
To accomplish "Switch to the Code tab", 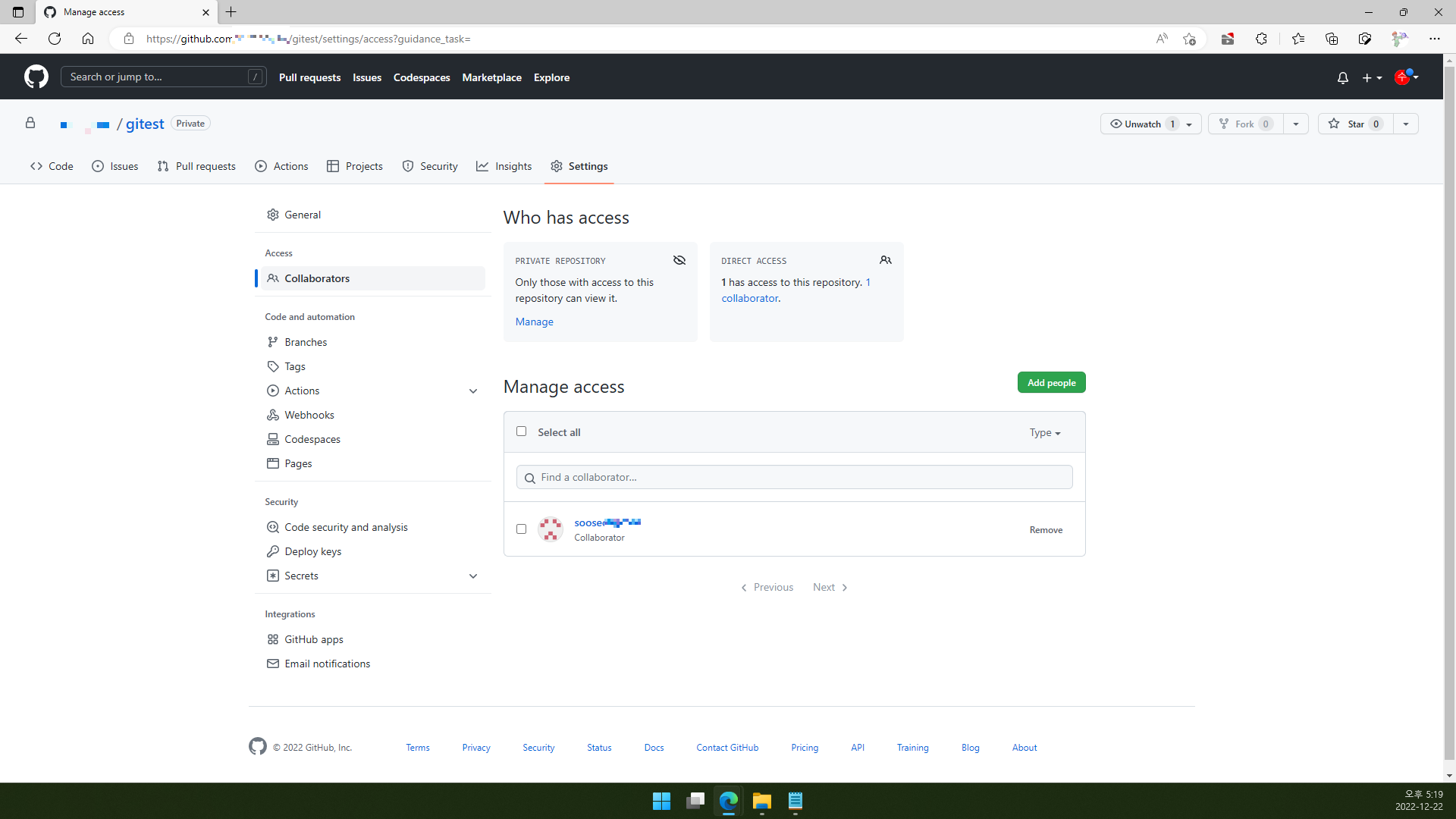I will pyautogui.click(x=52, y=166).
